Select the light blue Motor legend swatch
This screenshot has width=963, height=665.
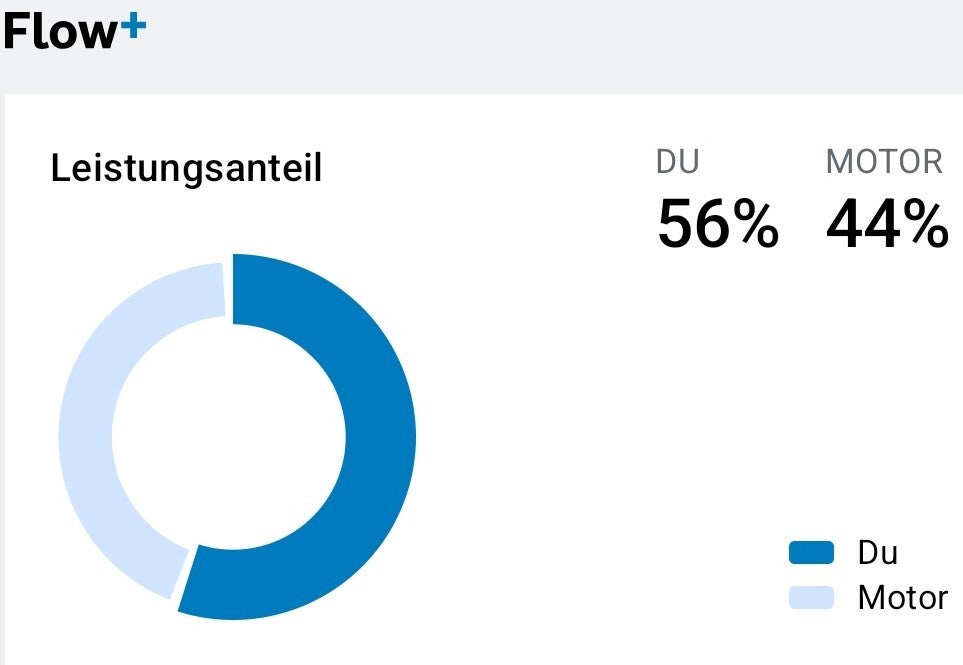[x=811, y=598]
